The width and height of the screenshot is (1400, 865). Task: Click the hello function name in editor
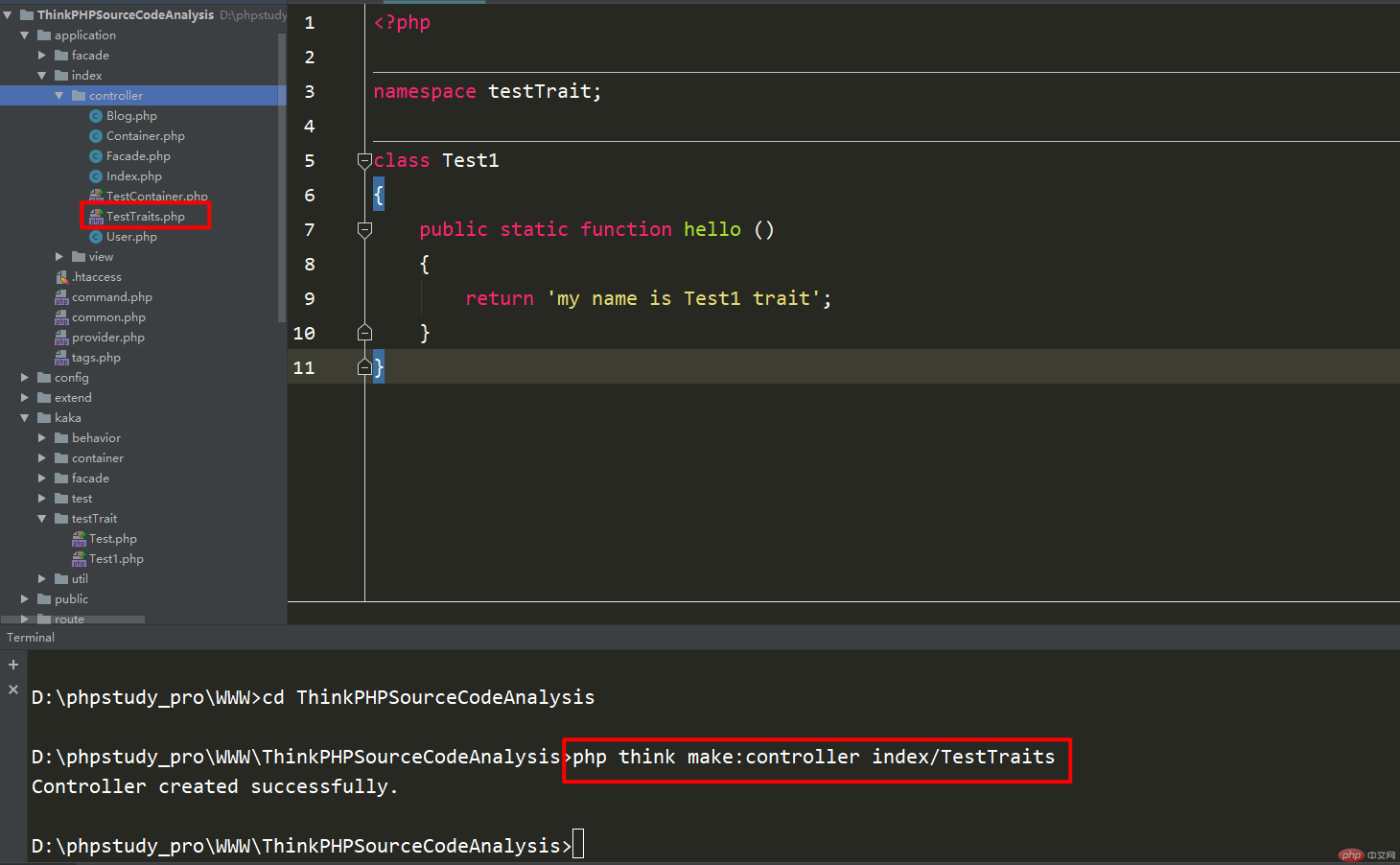[712, 230]
